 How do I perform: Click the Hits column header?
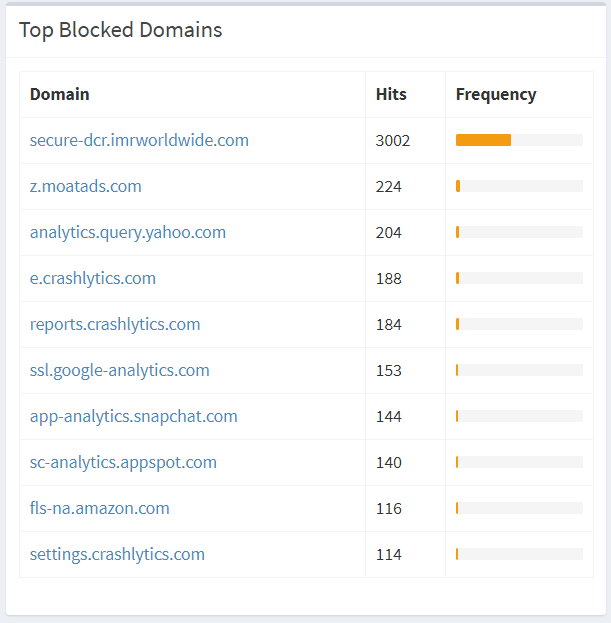[391, 95]
